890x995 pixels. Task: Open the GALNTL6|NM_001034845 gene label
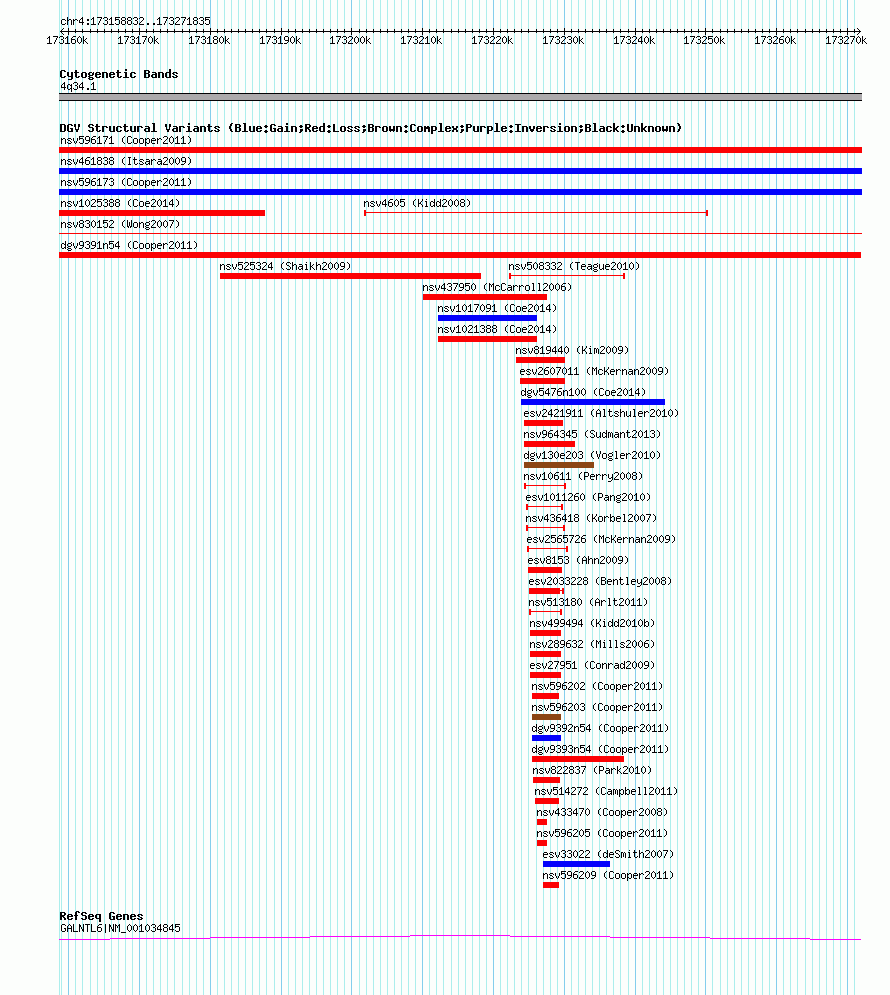(121, 928)
